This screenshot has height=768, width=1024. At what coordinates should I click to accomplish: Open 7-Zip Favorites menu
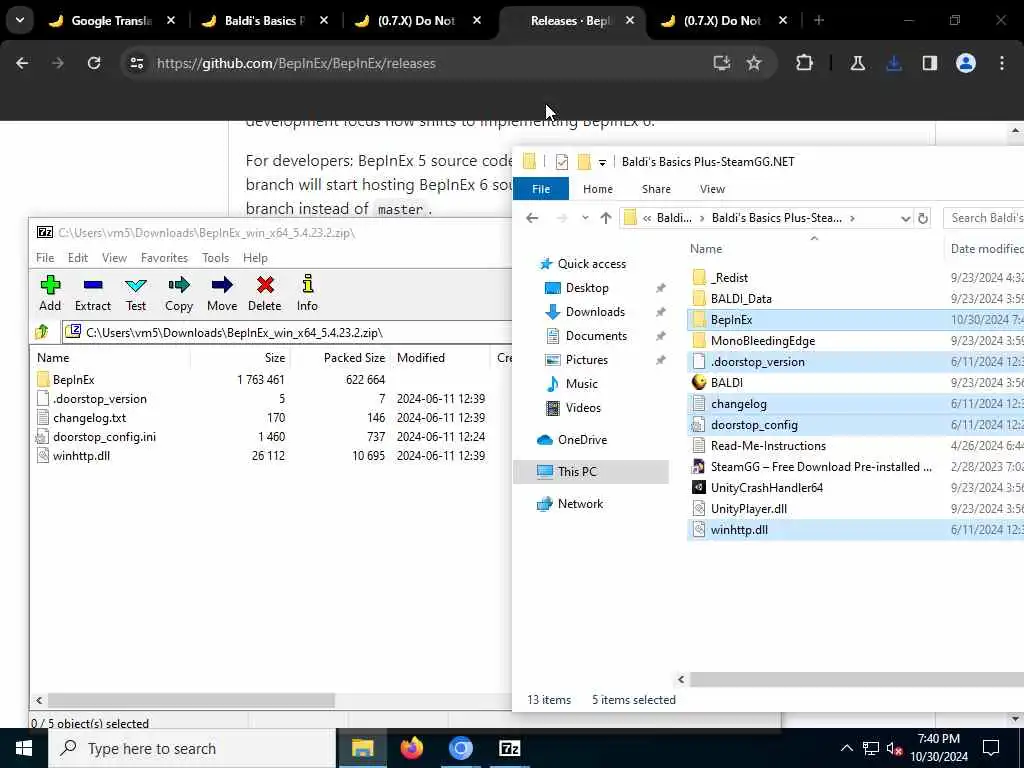(164, 258)
